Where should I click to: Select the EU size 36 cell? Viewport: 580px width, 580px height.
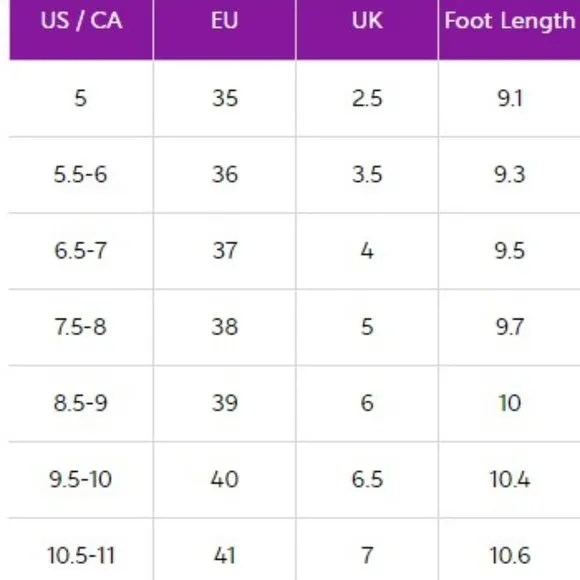click(x=225, y=175)
